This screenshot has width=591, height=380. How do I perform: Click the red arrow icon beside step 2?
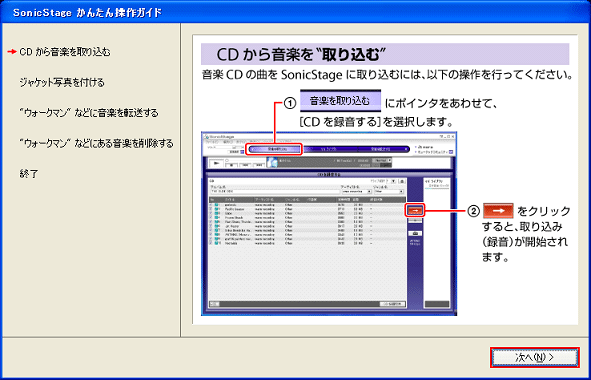(x=498, y=211)
